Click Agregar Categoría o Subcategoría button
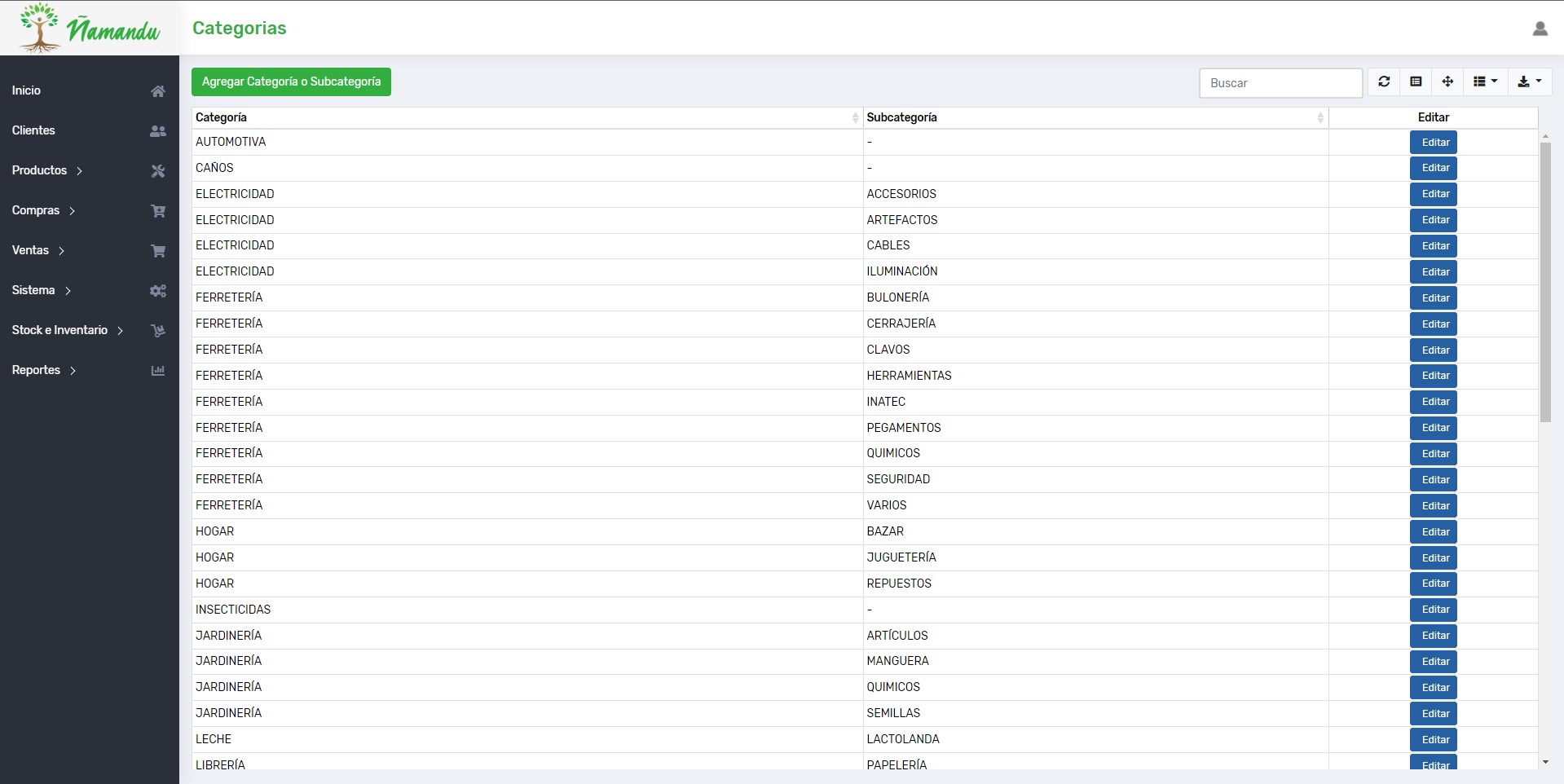 [x=291, y=81]
